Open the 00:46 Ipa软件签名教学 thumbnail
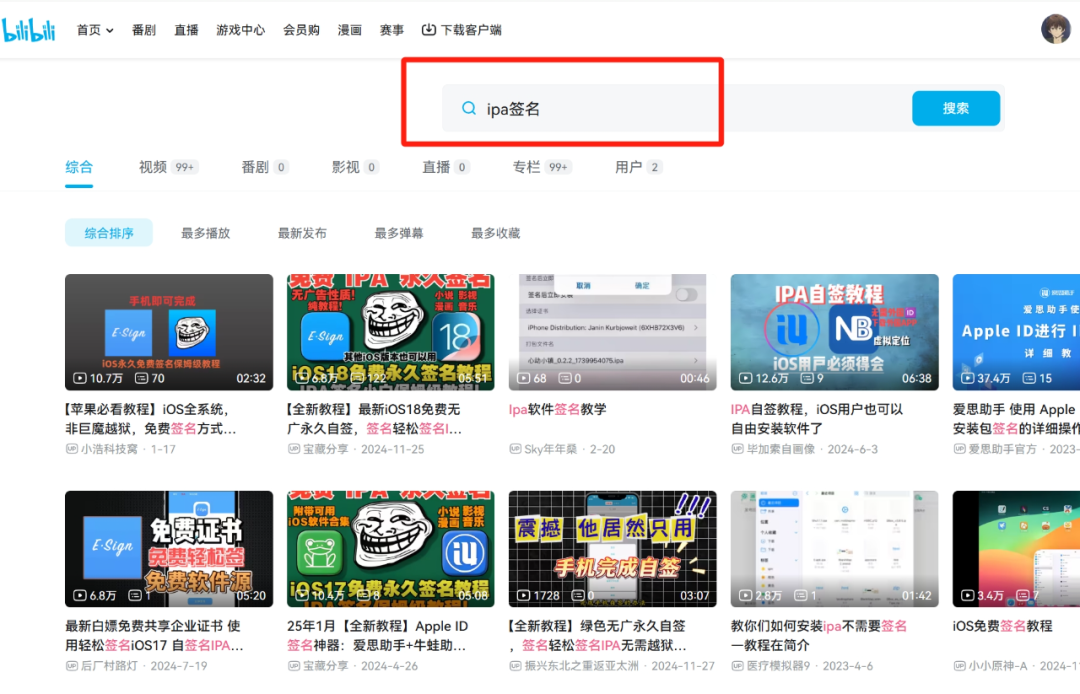Viewport: 1080px width, 694px height. (612, 332)
